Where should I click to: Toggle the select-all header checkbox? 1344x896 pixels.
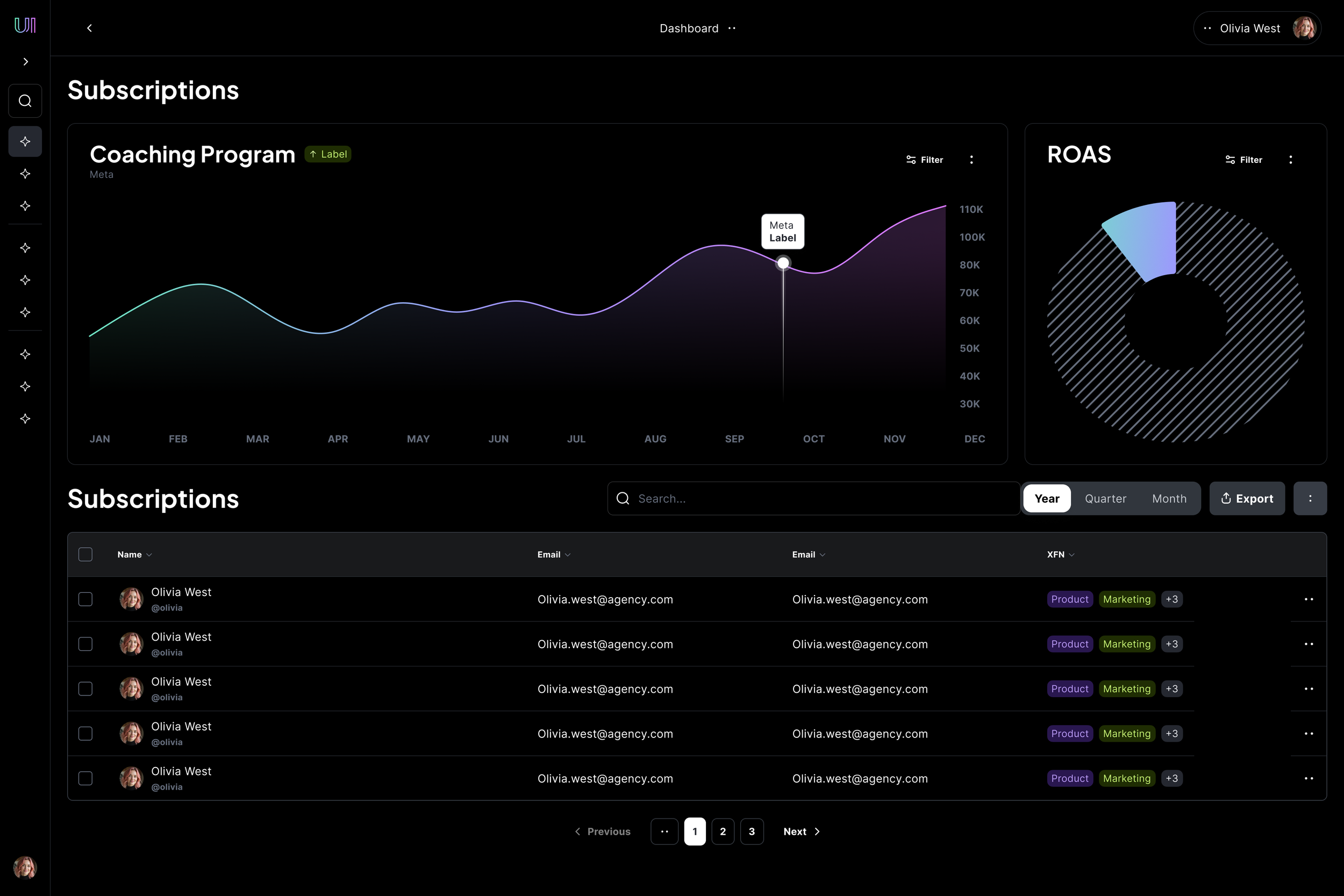(x=85, y=554)
